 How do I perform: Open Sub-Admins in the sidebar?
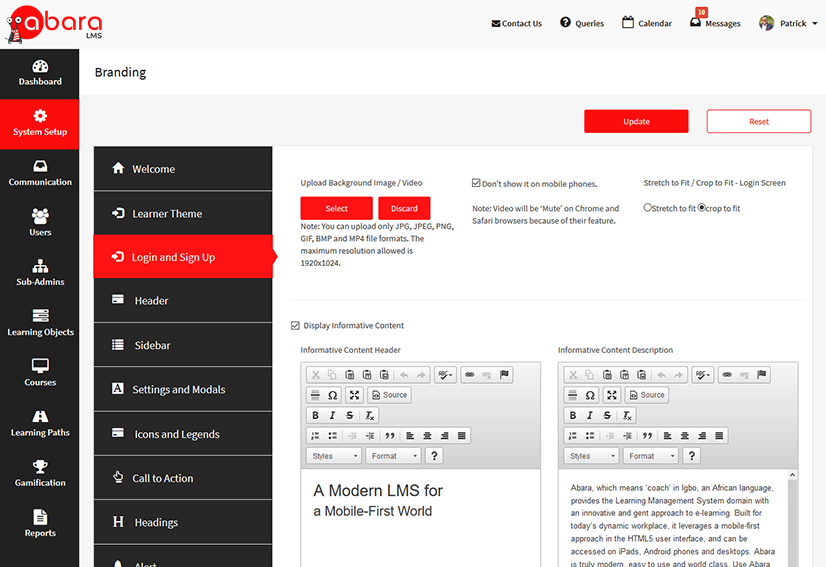(40, 273)
